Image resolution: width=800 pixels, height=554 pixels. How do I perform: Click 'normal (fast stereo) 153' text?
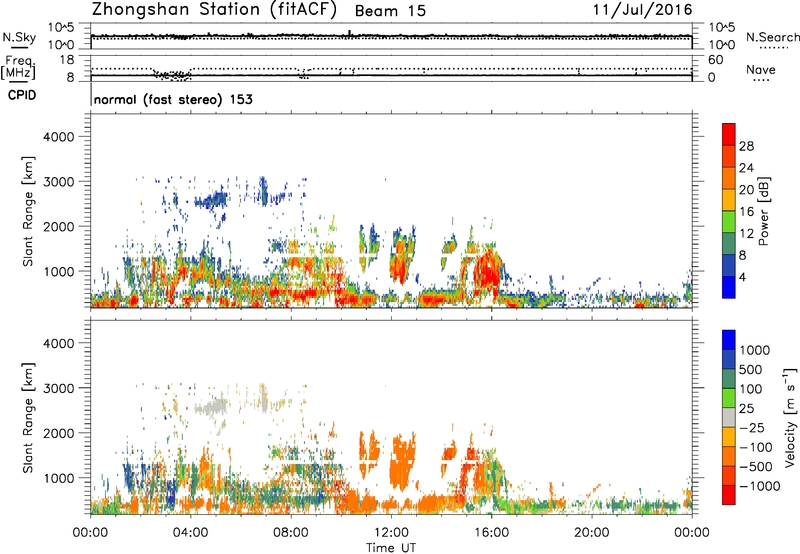[x=173, y=99]
